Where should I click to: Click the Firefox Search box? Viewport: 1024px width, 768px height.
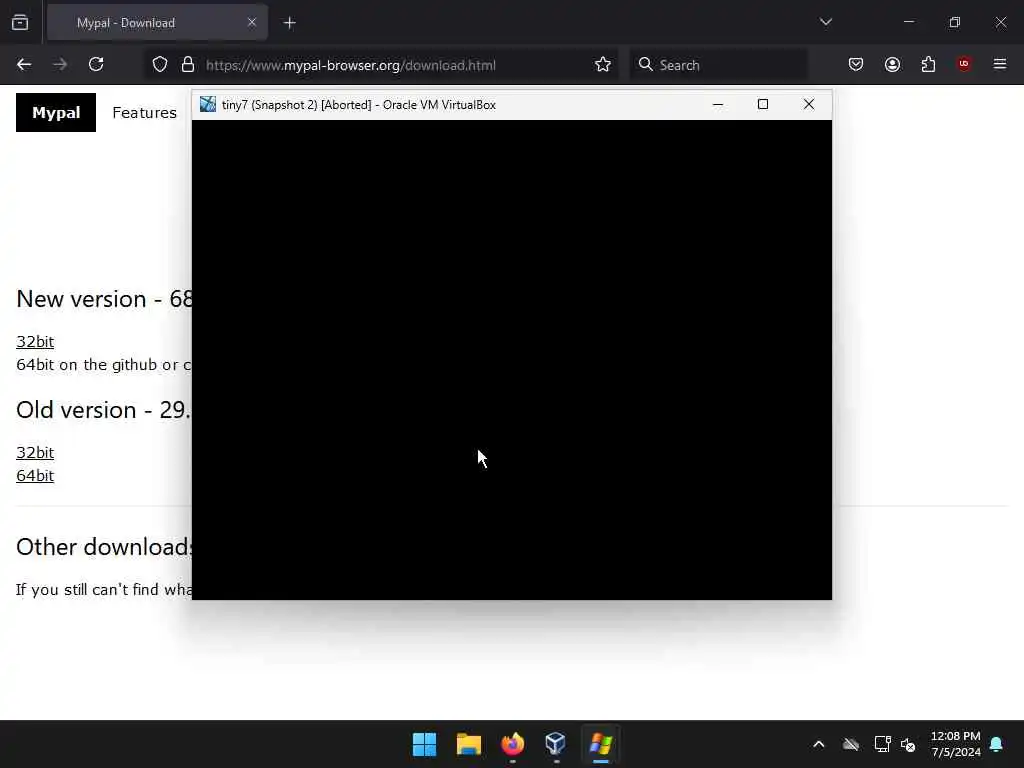click(x=718, y=65)
